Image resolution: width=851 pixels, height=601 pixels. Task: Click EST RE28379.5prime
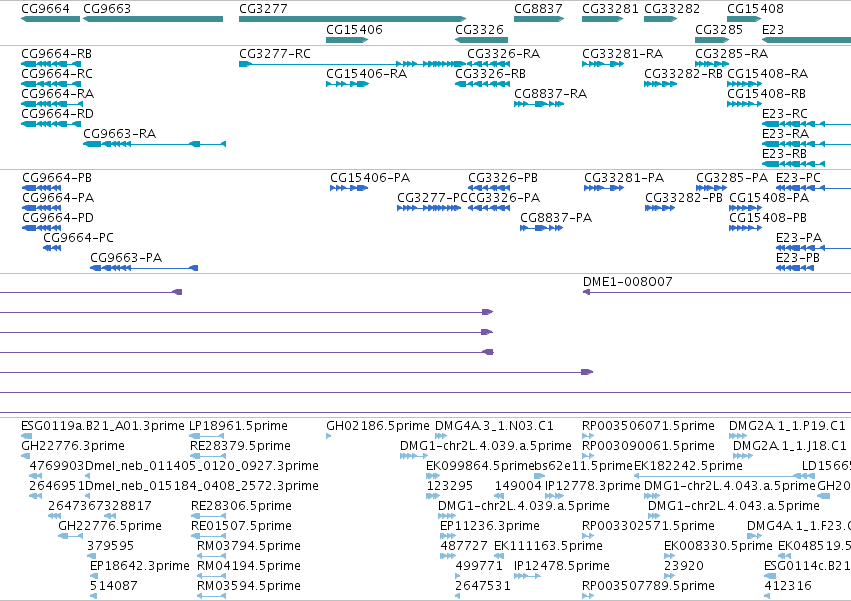240,446
